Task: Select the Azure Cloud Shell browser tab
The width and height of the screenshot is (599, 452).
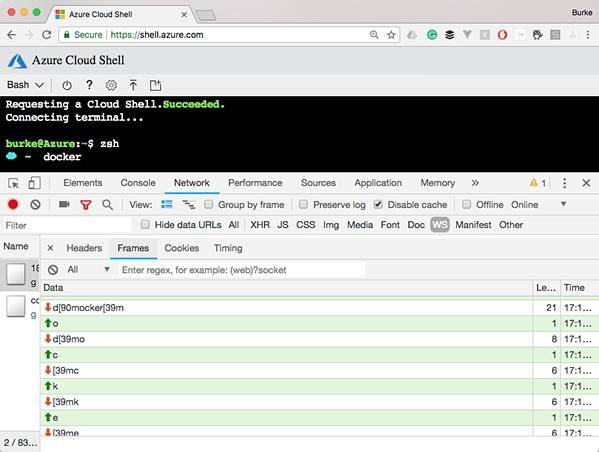Action: pos(120,15)
